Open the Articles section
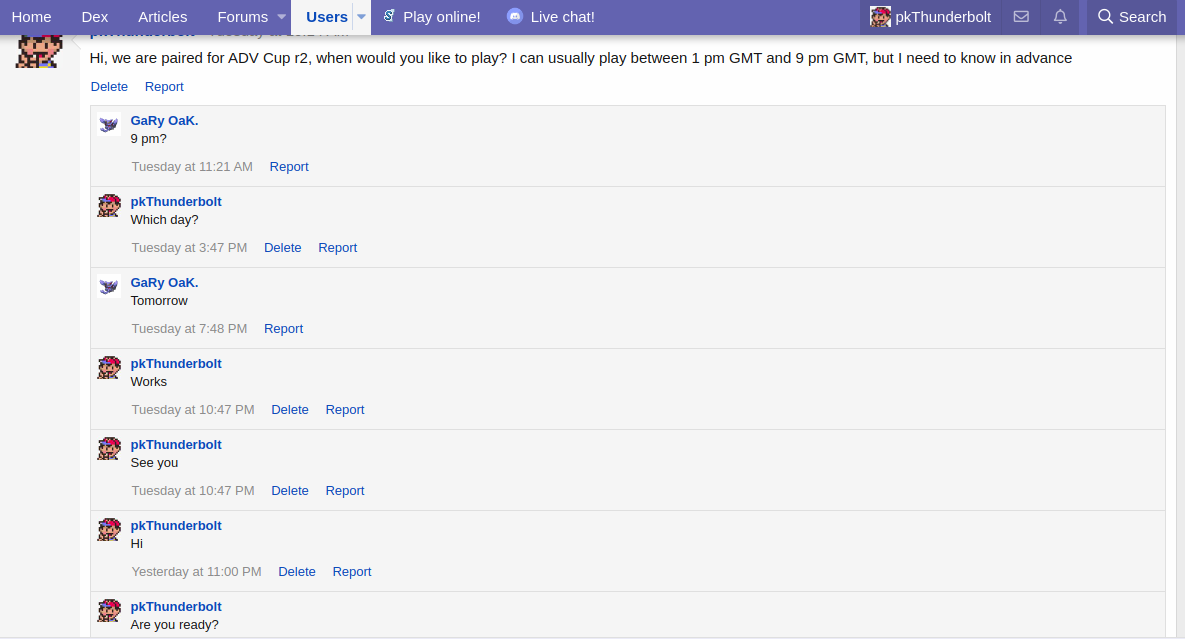Image resolution: width=1185 pixels, height=639 pixels. (x=162, y=17)
